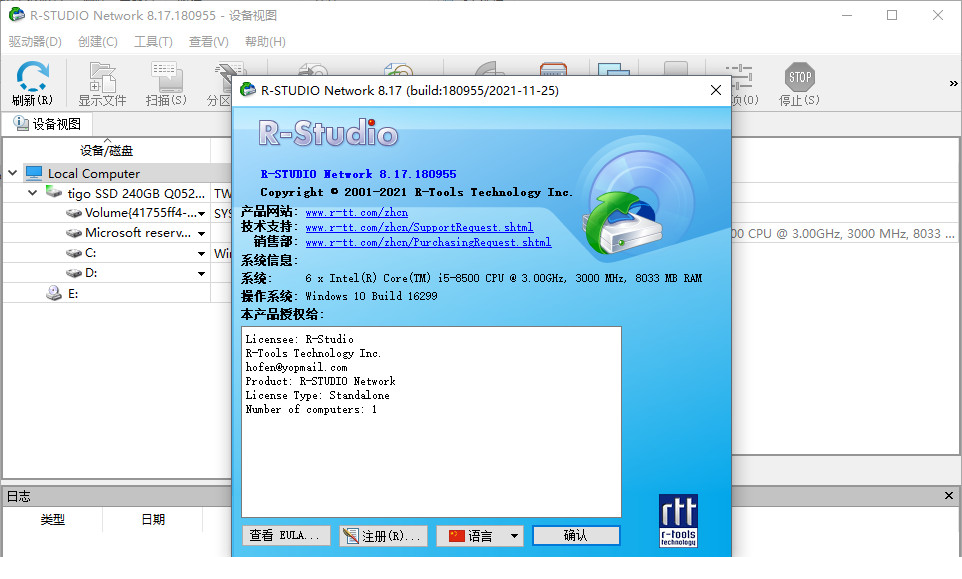Click the Stop (停止) toolbar icon
Screen dimensions: 962x579
coord(799,84)
